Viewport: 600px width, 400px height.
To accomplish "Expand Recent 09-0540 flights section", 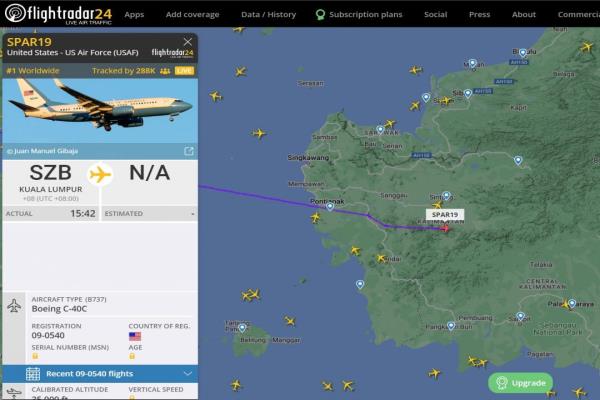I will [x=100, y=374].
